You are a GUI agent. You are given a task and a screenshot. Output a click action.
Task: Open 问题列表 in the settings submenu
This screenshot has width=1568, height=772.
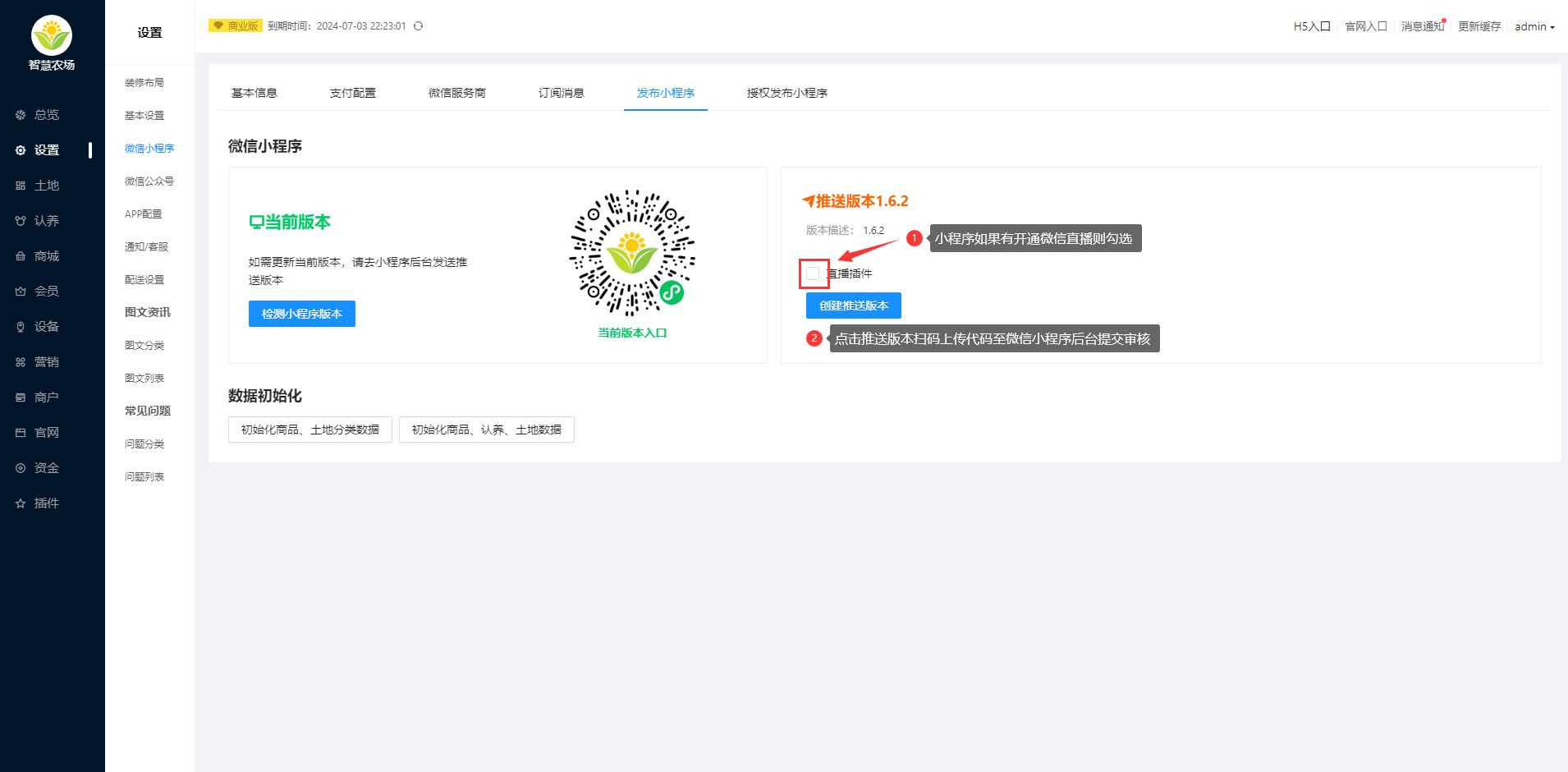[144, 477]
